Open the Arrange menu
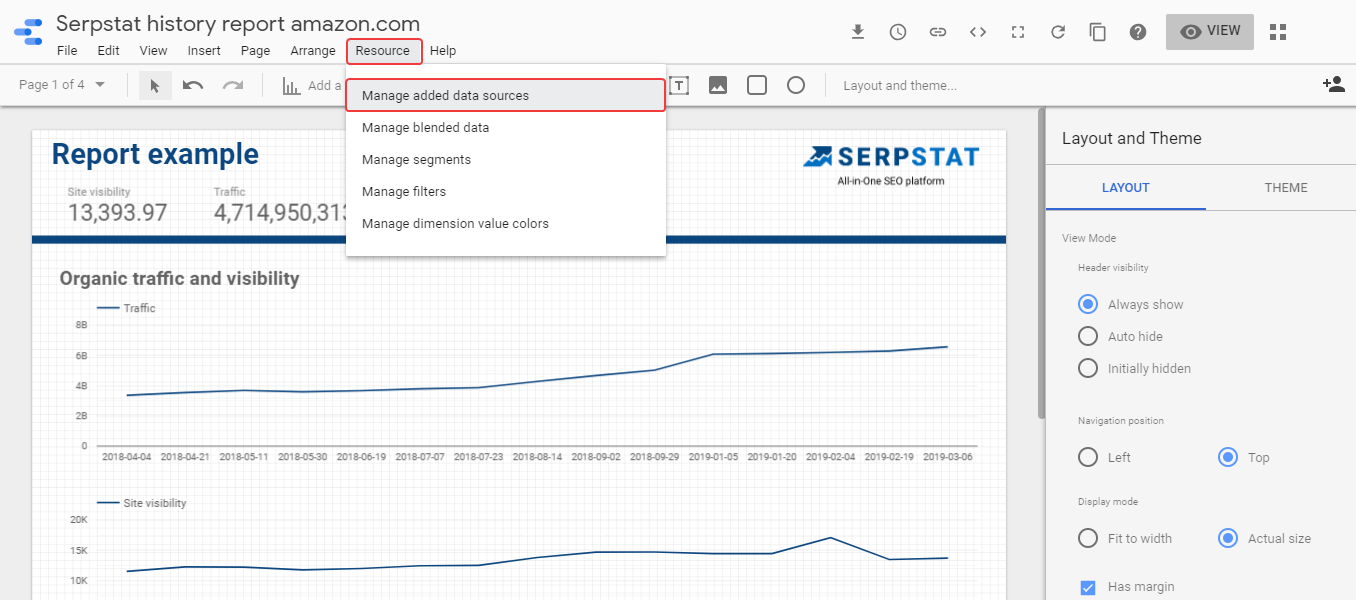 (x=313, y=51)
